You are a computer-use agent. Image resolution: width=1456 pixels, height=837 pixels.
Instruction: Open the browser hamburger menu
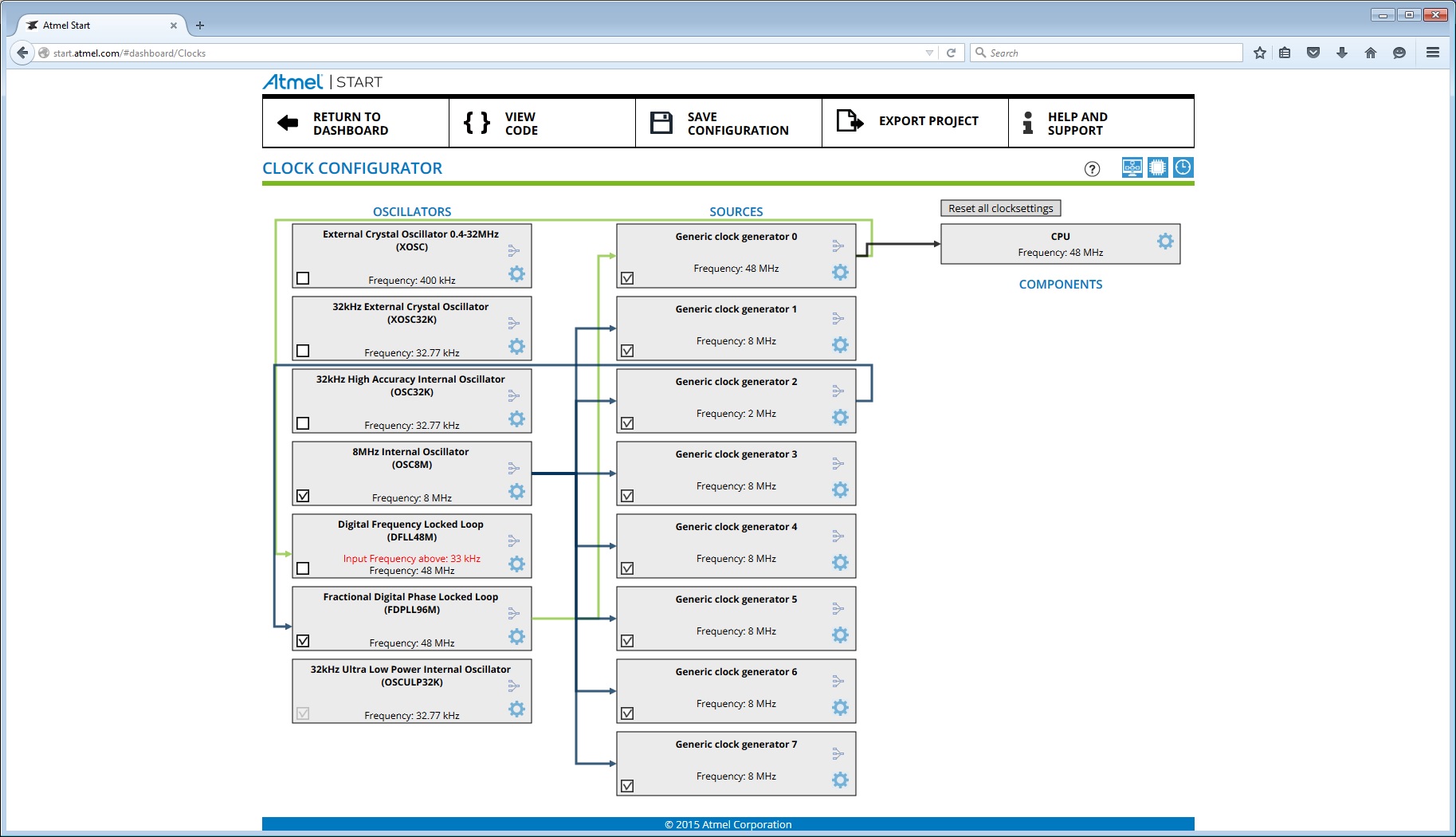[x=1433, y=53]
